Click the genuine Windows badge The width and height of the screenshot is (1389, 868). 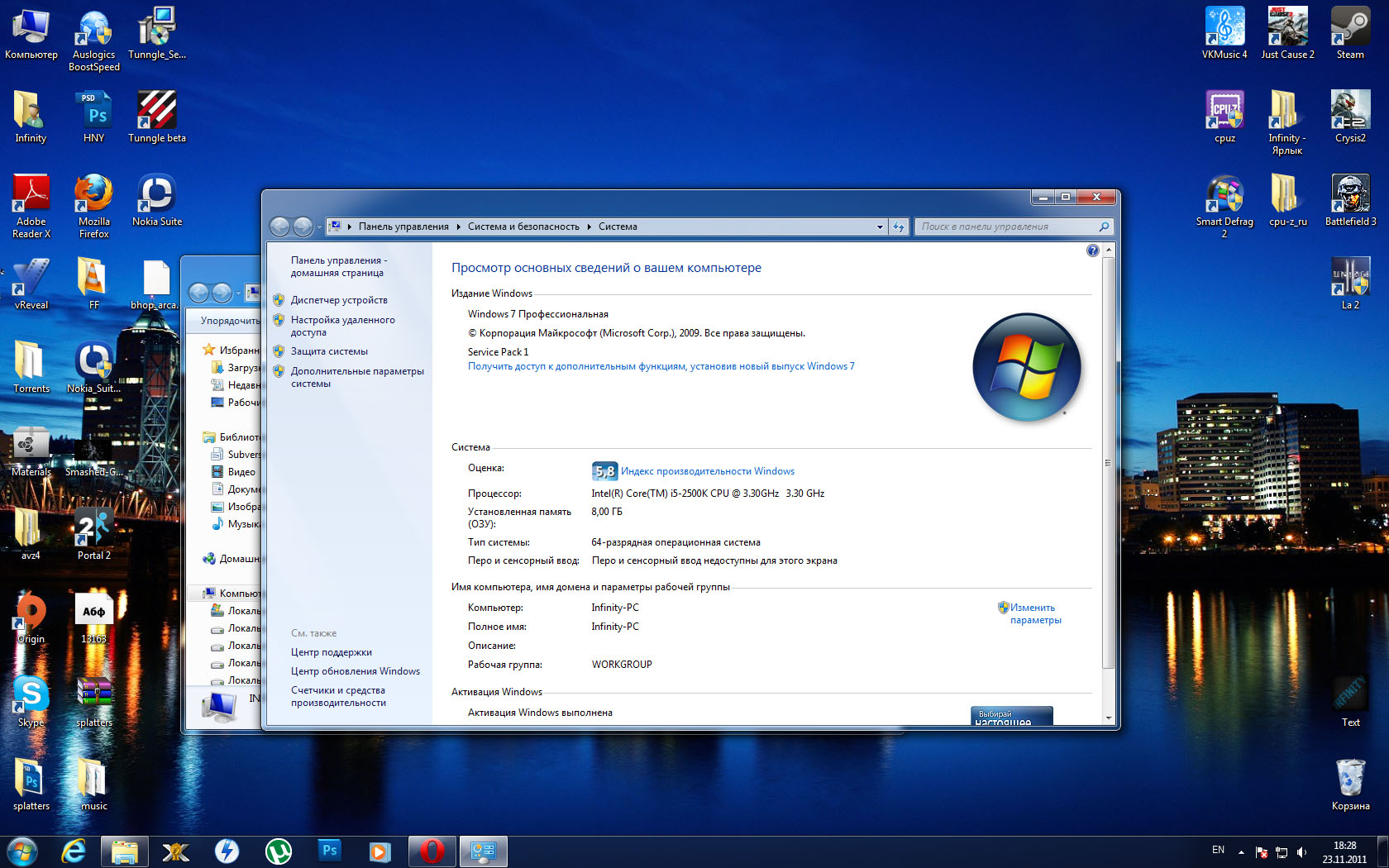[1012, 716]
